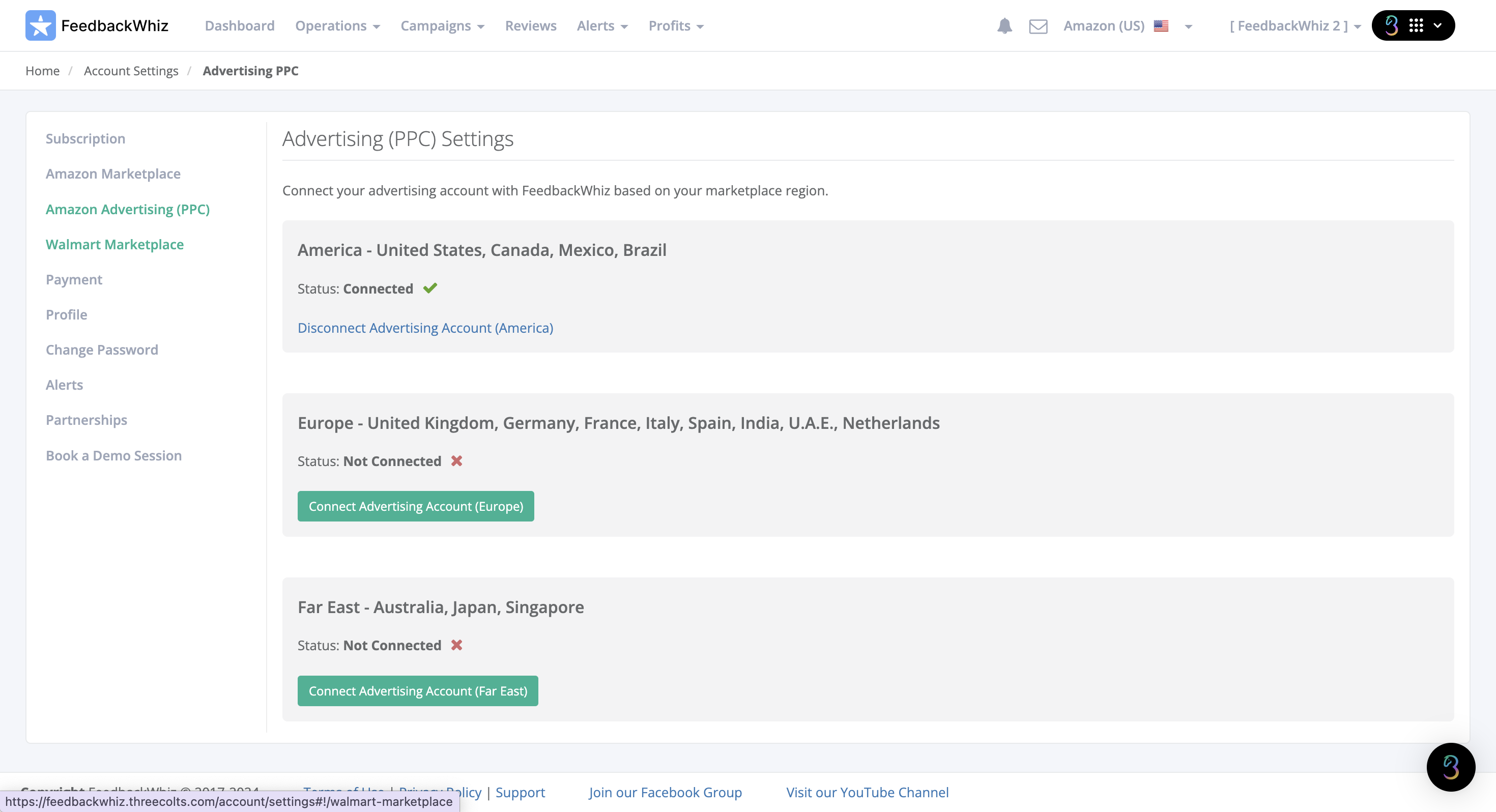Open the [ FeedbackWhiz 2 ] account dropdown
Viewport: 1496px width, 812px height.
pyautogui.click(x=1294, y=25)
